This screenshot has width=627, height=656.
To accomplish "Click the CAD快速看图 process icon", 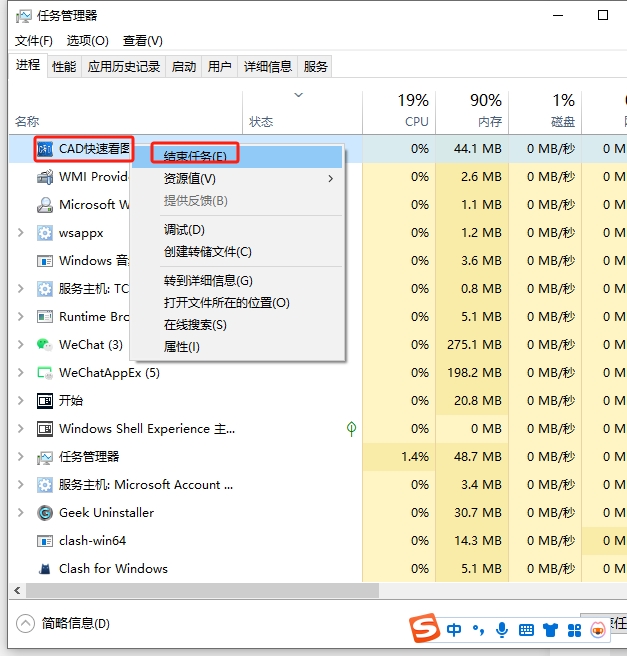I will 45,149.
